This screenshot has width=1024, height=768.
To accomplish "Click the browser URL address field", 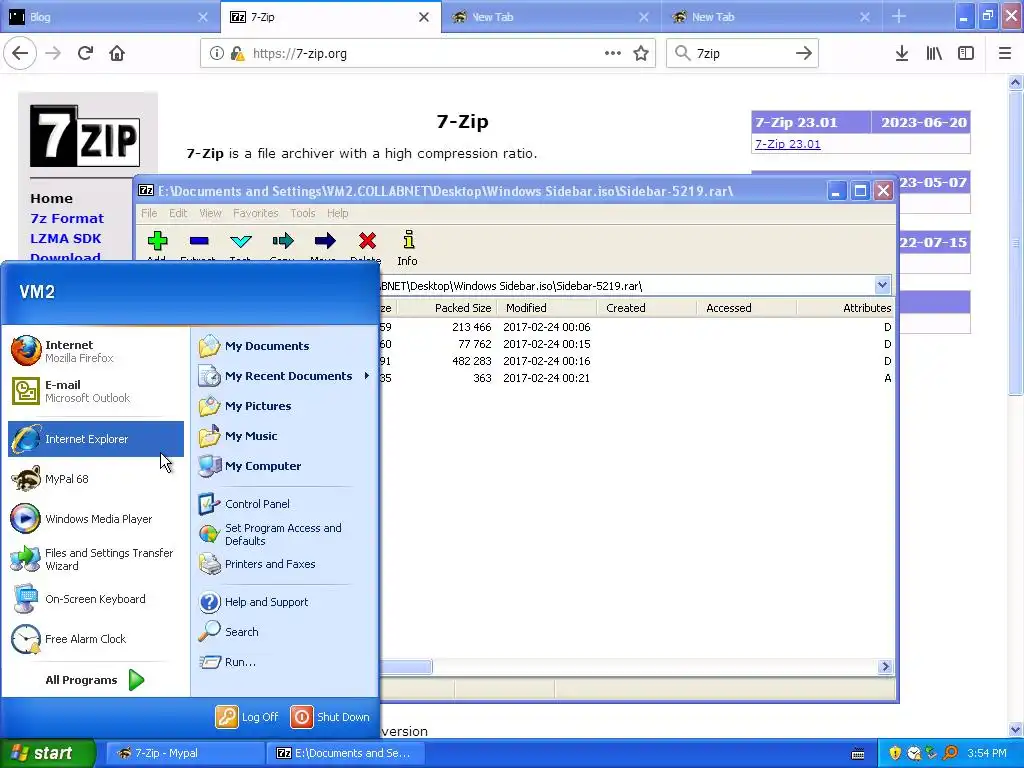I will [428, 54].
